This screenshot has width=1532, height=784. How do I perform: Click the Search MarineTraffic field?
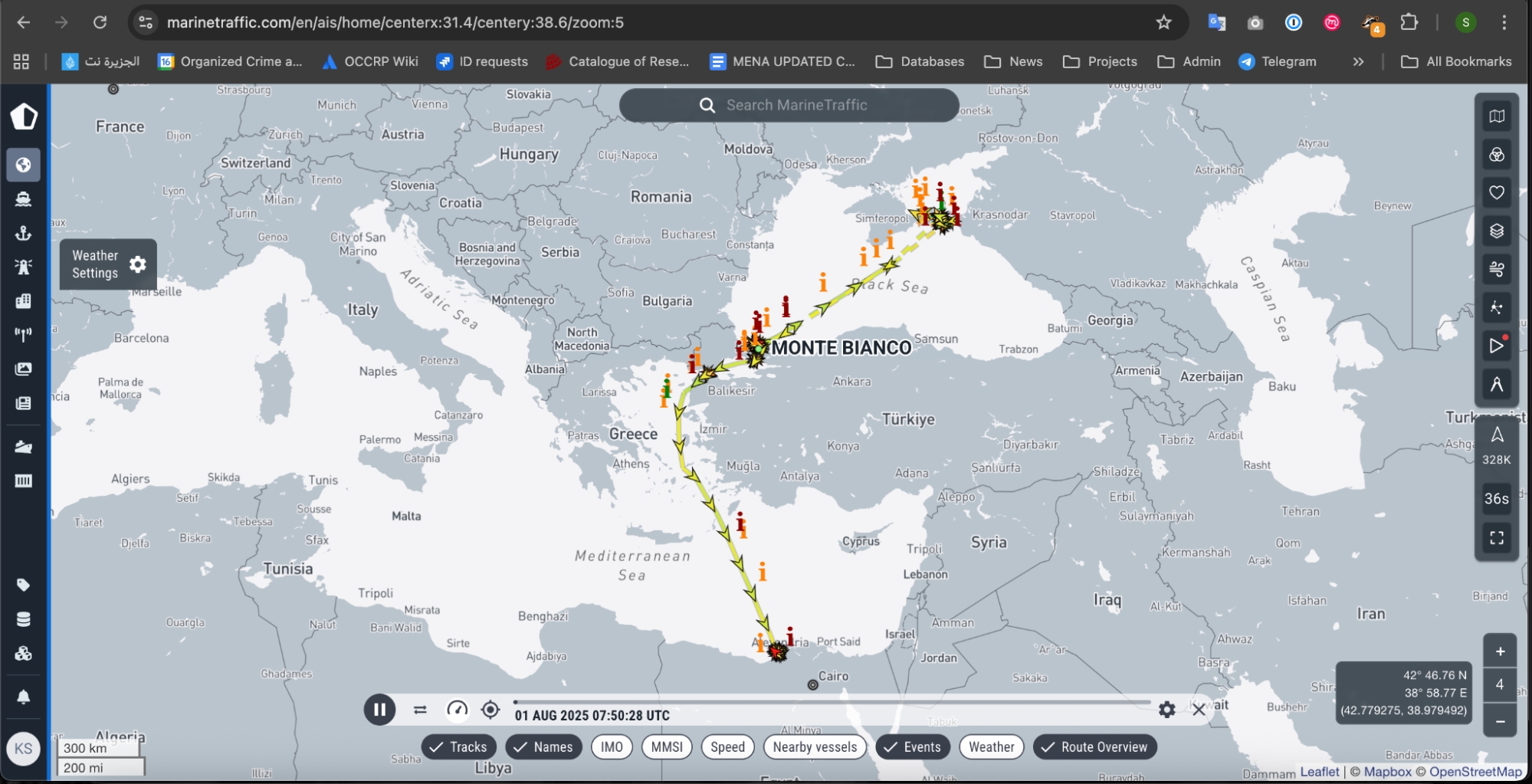click(796, 106)
